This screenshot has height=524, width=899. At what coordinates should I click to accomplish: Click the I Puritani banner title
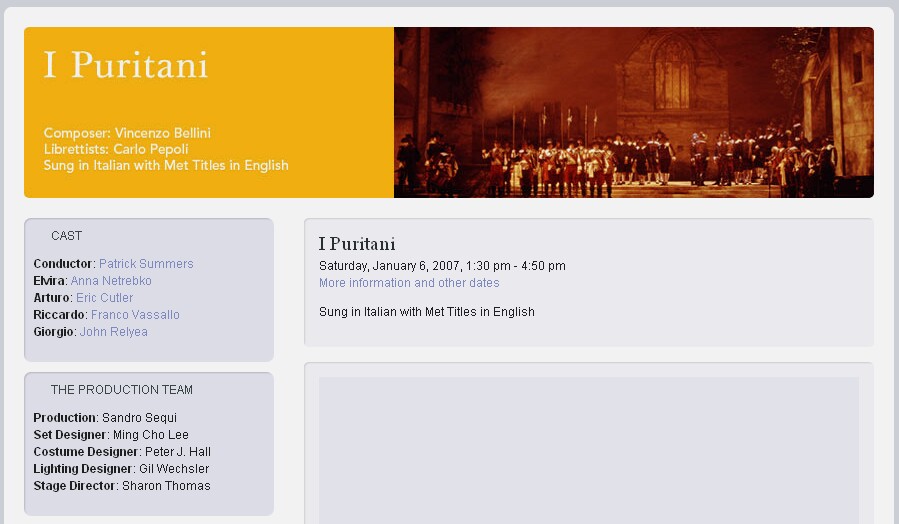point(126,65)
